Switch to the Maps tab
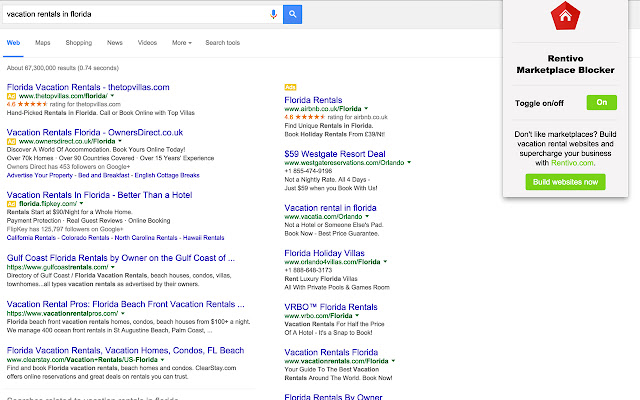This screenshot has width=640, height=400. tap(43, 43)
